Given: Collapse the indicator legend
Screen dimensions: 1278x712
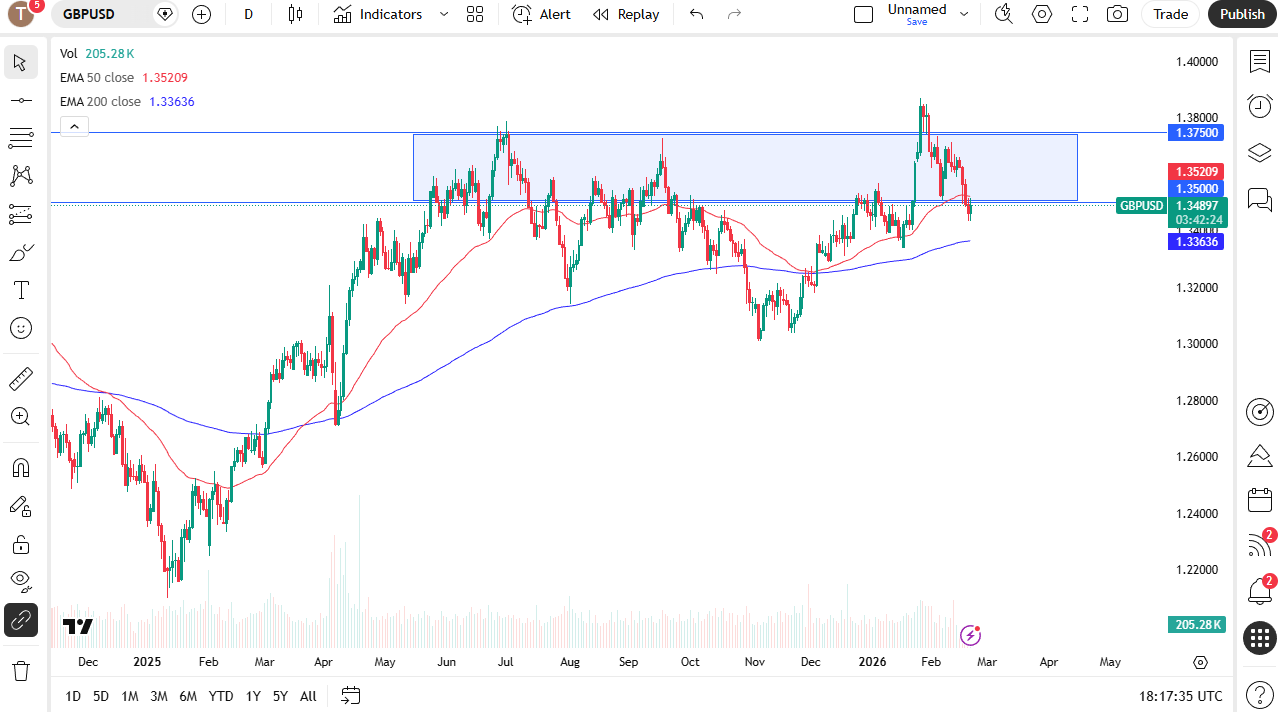Looking at the screenshot, I should pyautogui.click(x=75, y=126).
